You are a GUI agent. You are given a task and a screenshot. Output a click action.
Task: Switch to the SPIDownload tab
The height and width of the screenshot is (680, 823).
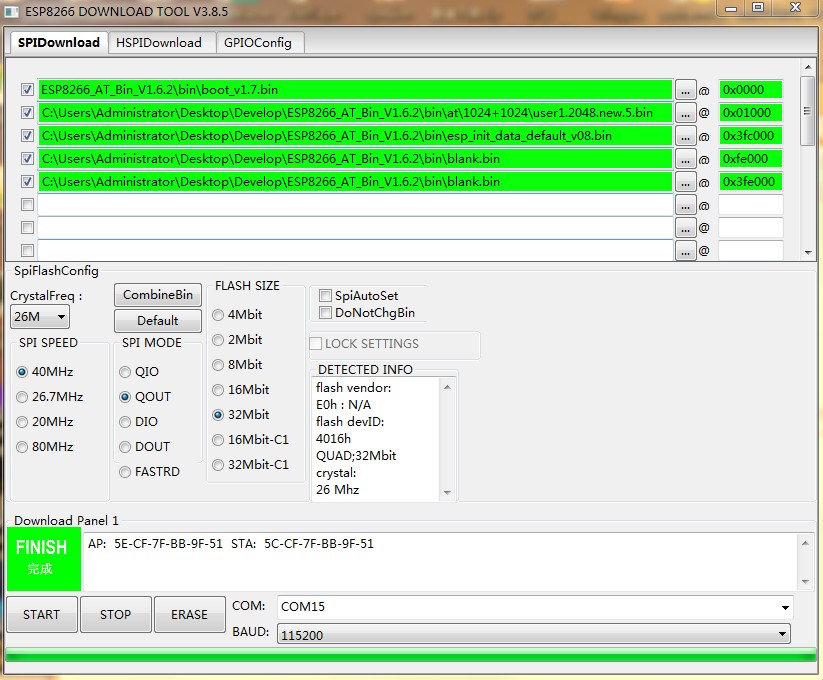pos(59,42)
